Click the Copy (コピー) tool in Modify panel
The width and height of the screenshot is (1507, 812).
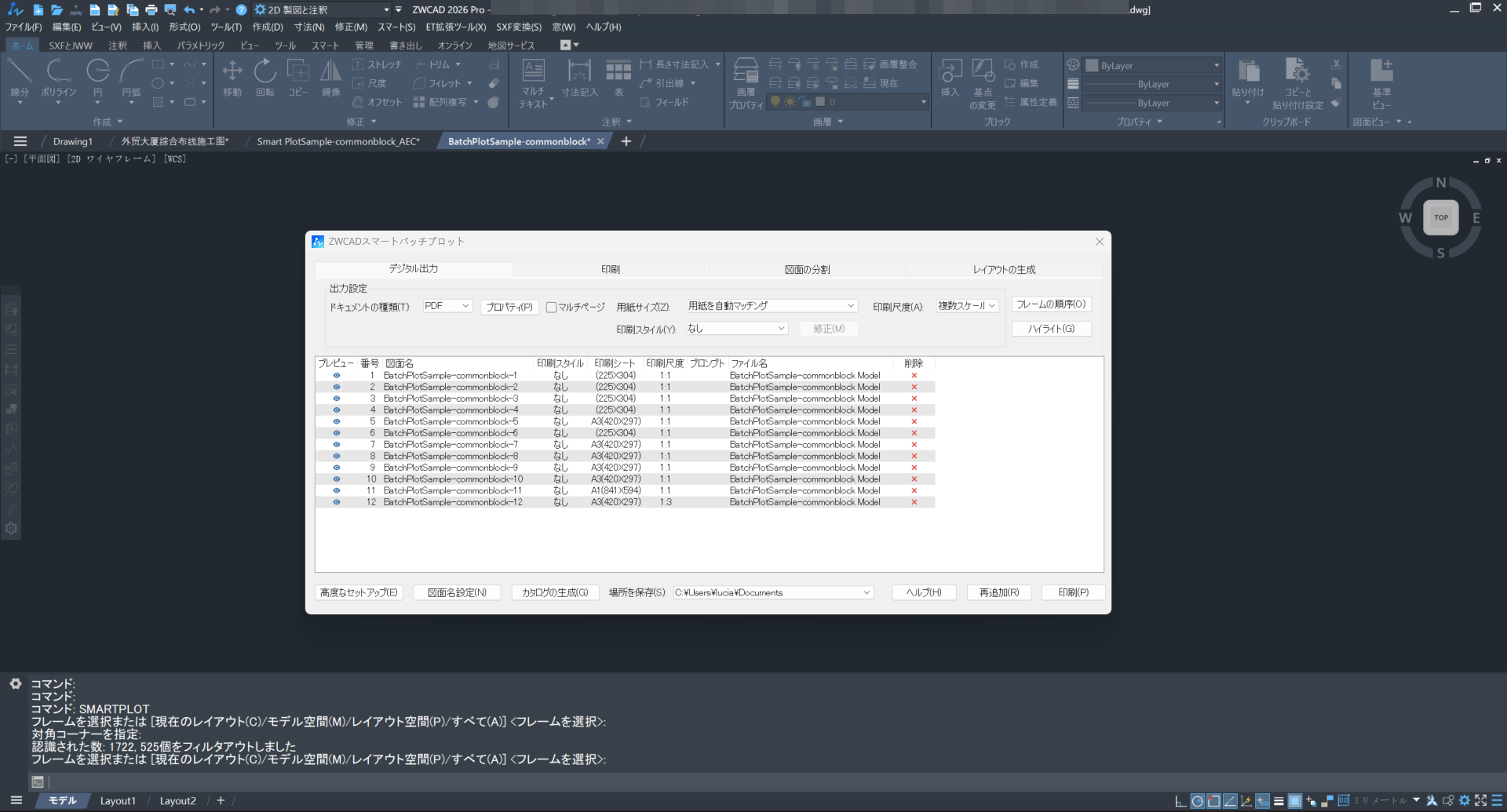pos(298,78)
